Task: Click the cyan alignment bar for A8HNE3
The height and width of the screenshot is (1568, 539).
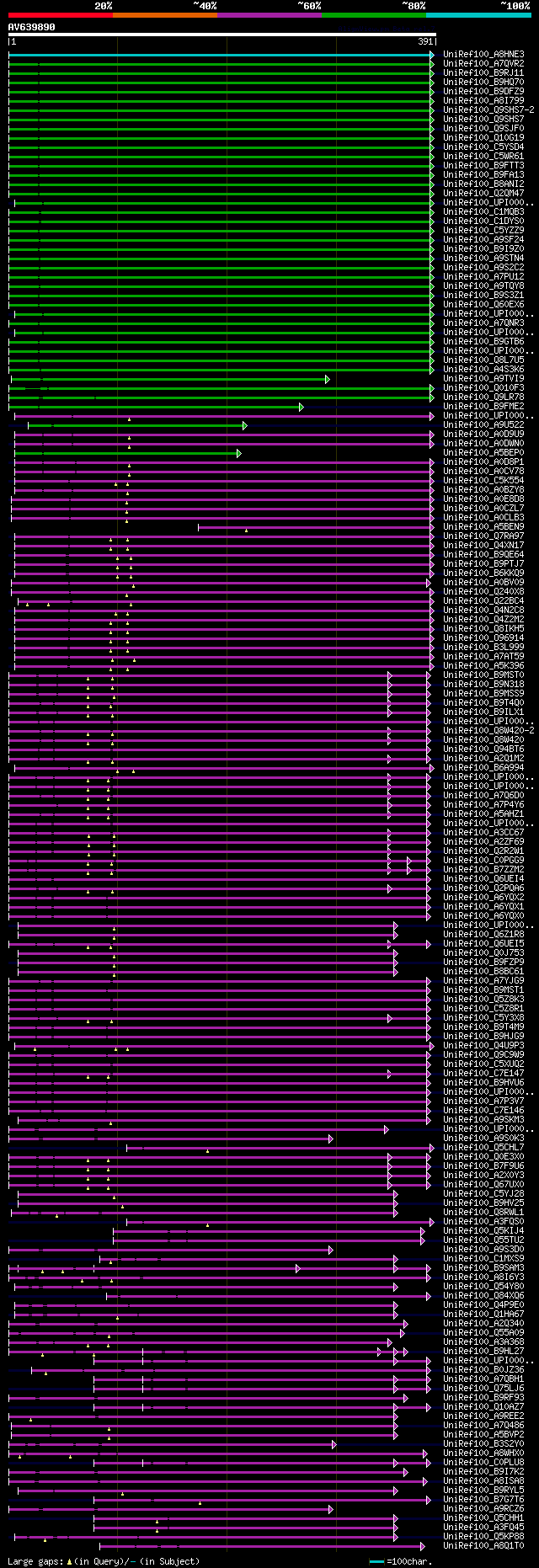Action: [221, 55]
